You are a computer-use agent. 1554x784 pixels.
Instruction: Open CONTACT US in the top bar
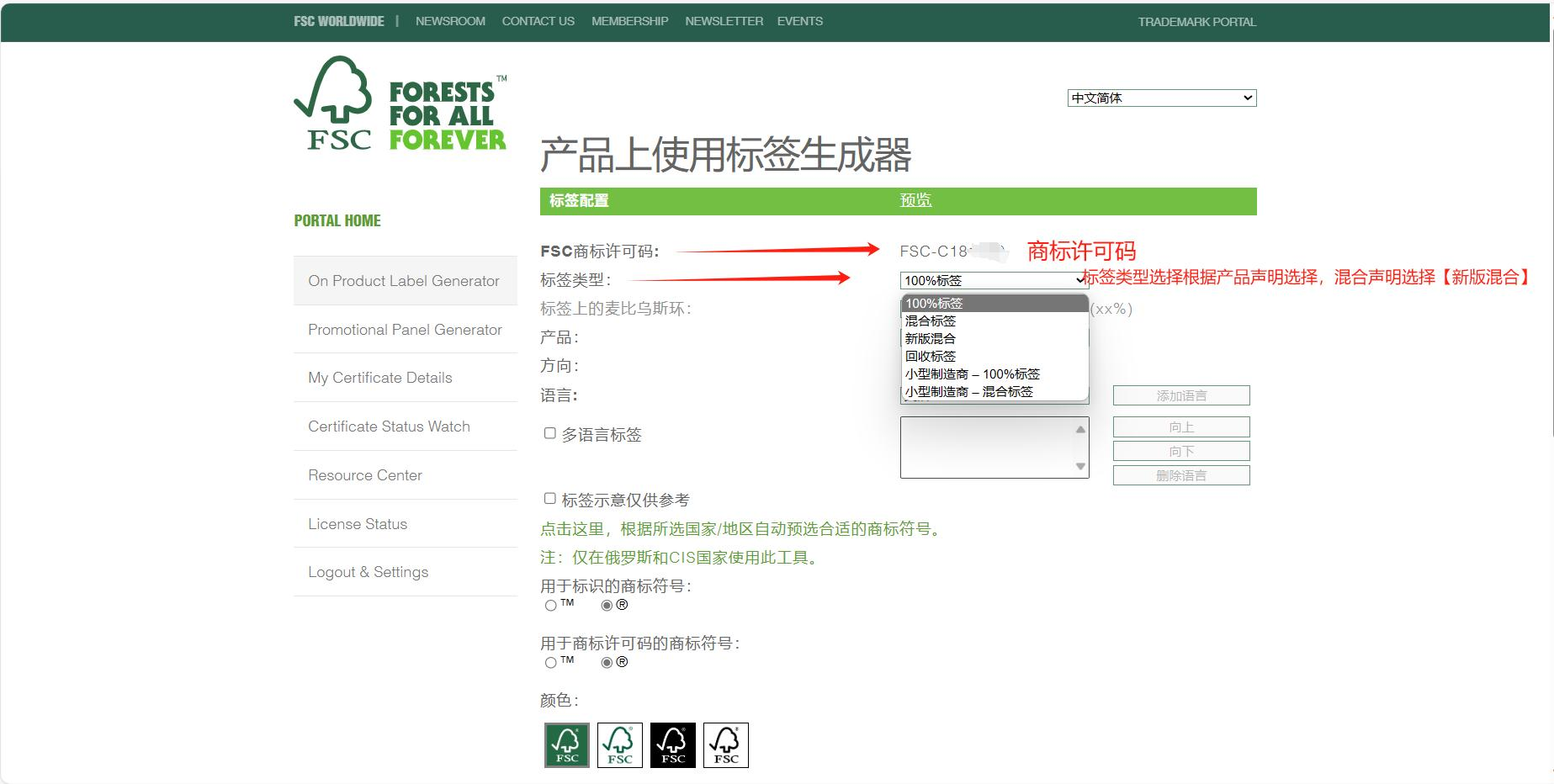coord(538,21)
